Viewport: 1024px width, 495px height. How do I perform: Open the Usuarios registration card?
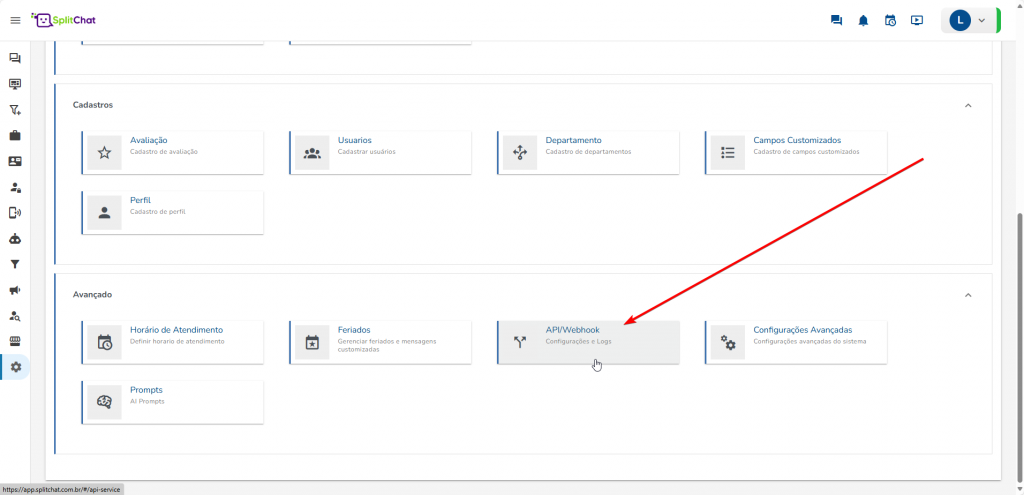[x=380, y=152]
